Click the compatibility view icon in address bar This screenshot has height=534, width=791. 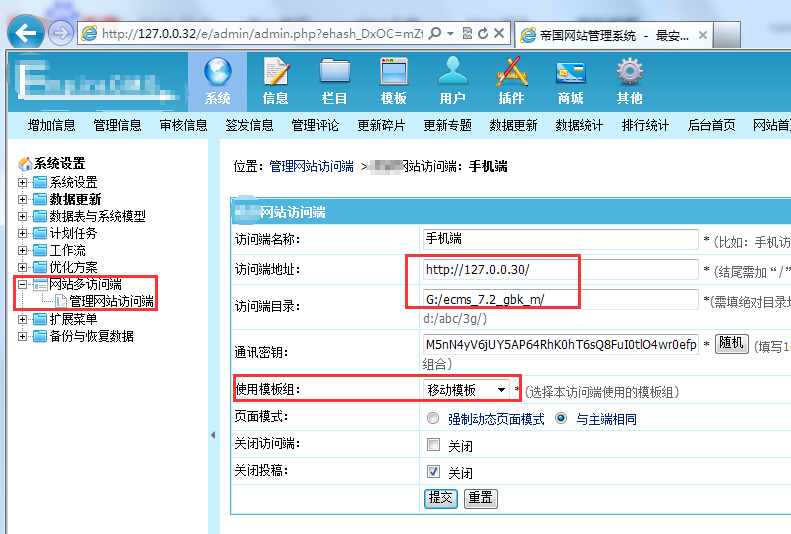click(467, 34)
